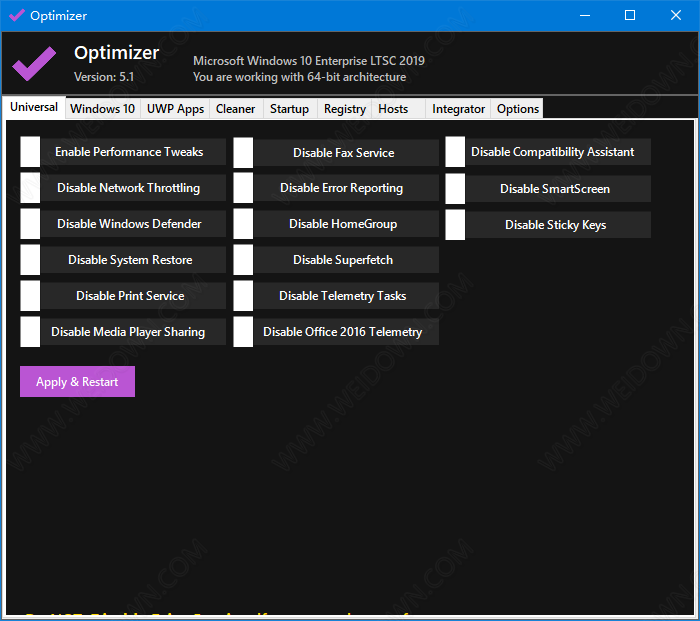The height and width of the screenshot is (621, 700).
Task: Click the Disable Sticky Keys label
Action: point(555,225)
